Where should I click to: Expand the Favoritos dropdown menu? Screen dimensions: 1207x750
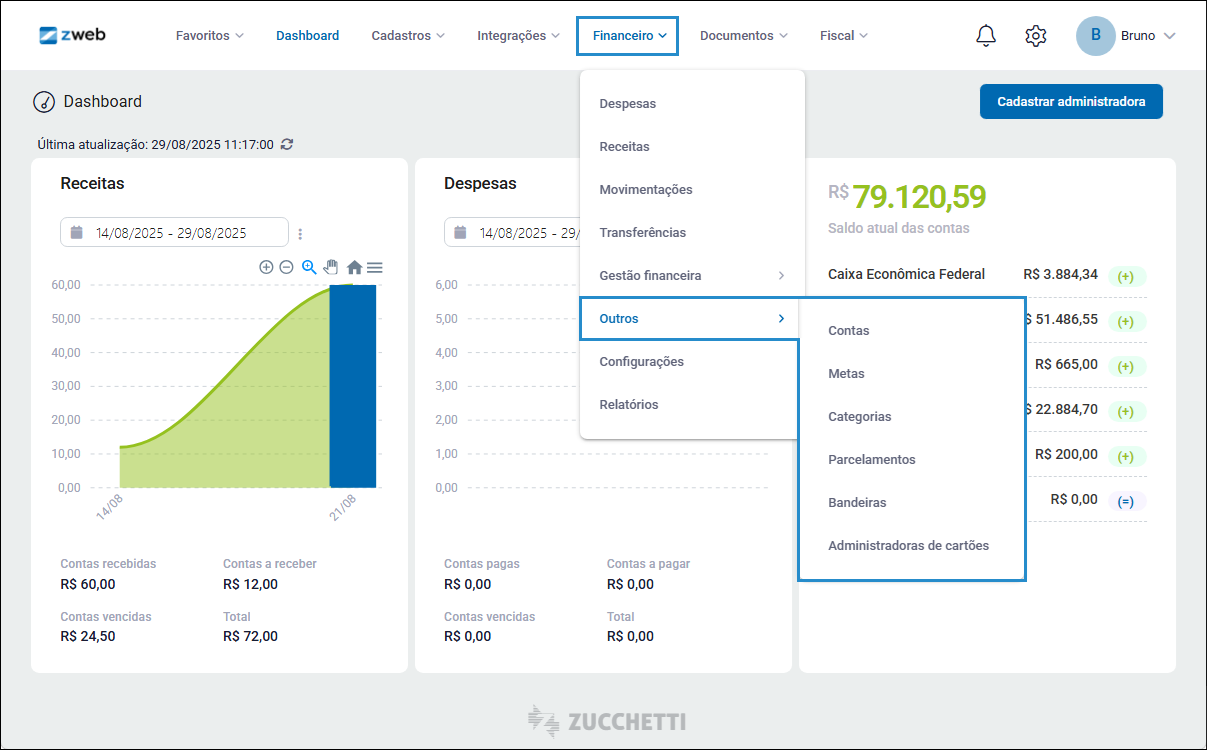209,36
